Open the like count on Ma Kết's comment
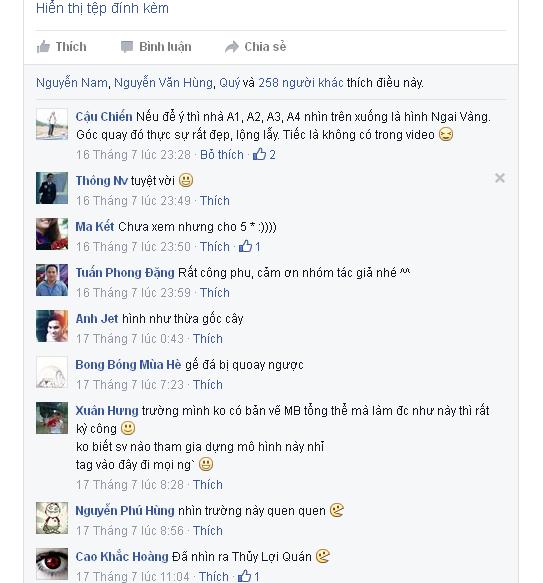This screenshot has height=583, width=543. pos(249,247)
